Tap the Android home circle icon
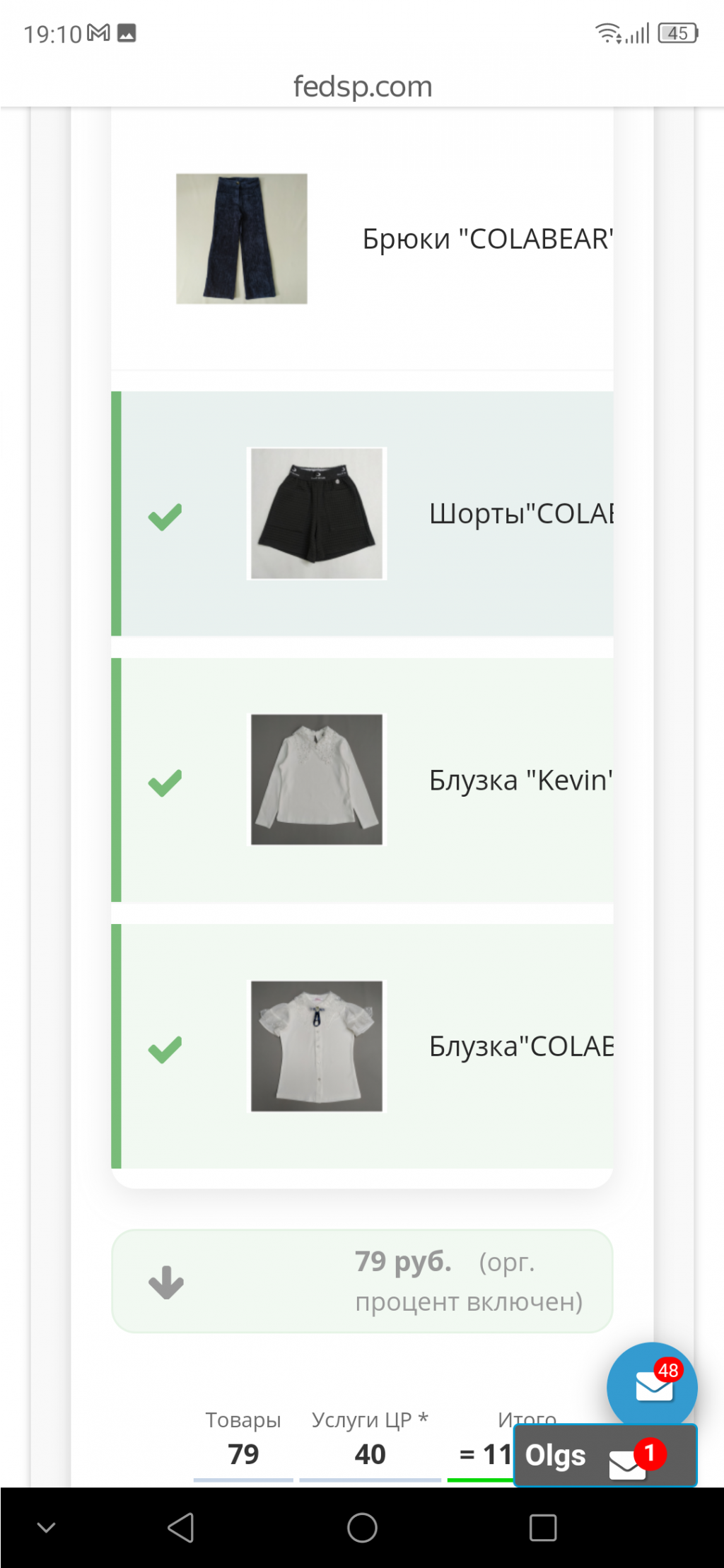724x1568 pixels. pyautogui.click(x=362, y=1528)
